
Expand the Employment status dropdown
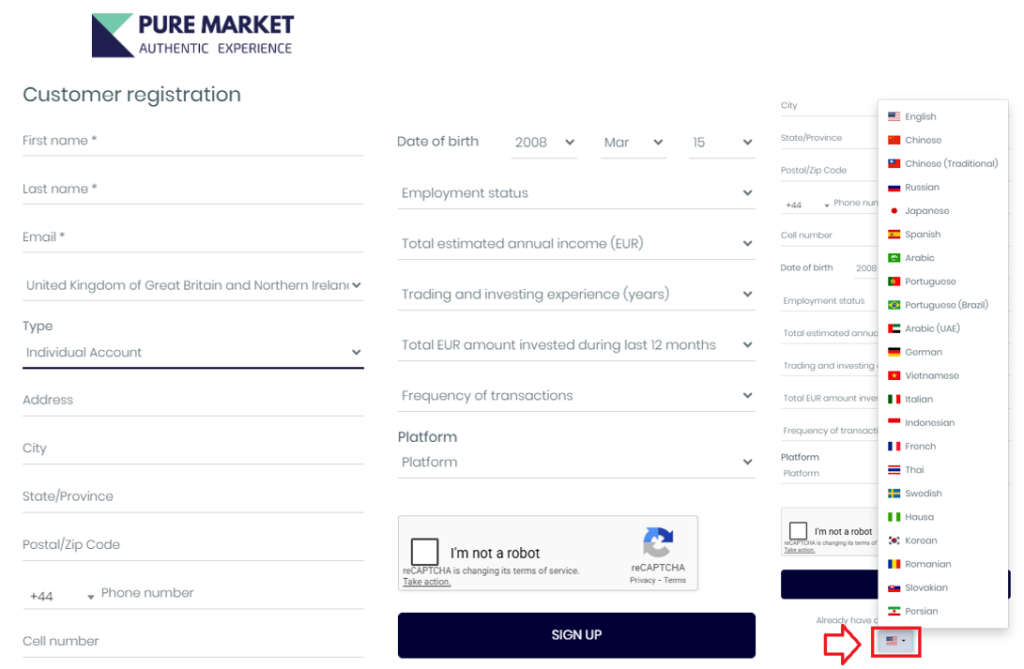pos(575,193)
